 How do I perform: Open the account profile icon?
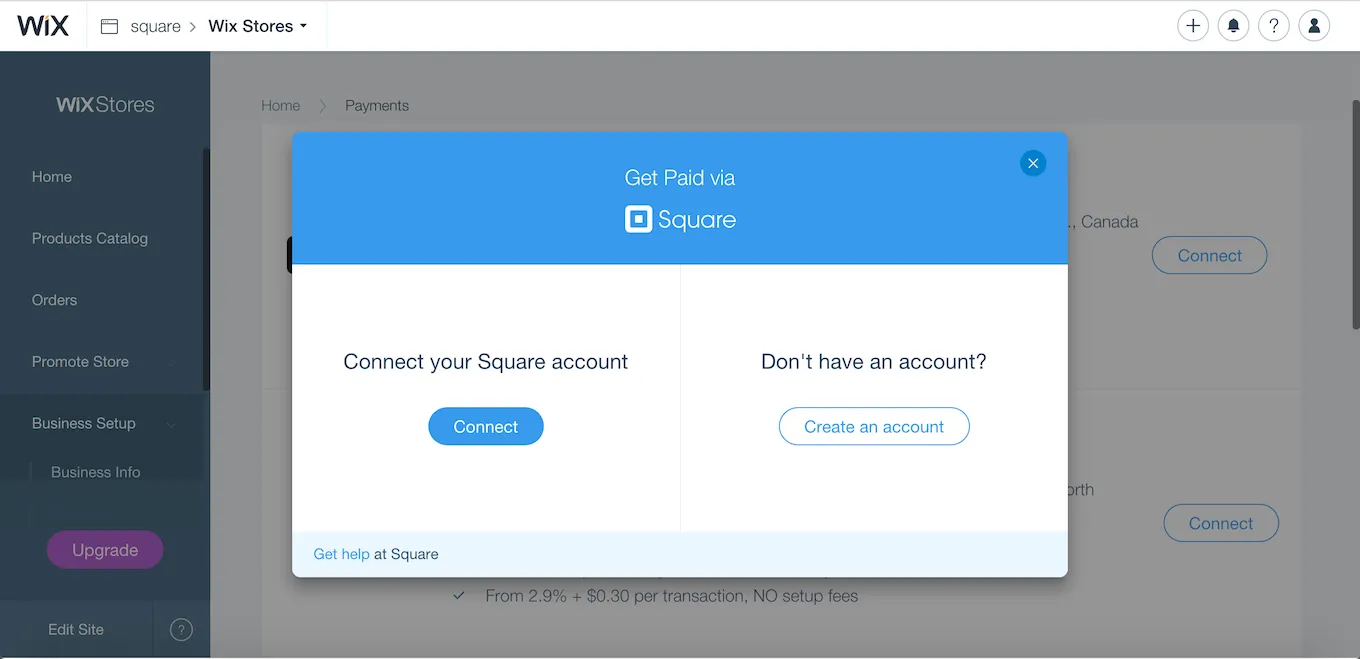[1313, 25]
